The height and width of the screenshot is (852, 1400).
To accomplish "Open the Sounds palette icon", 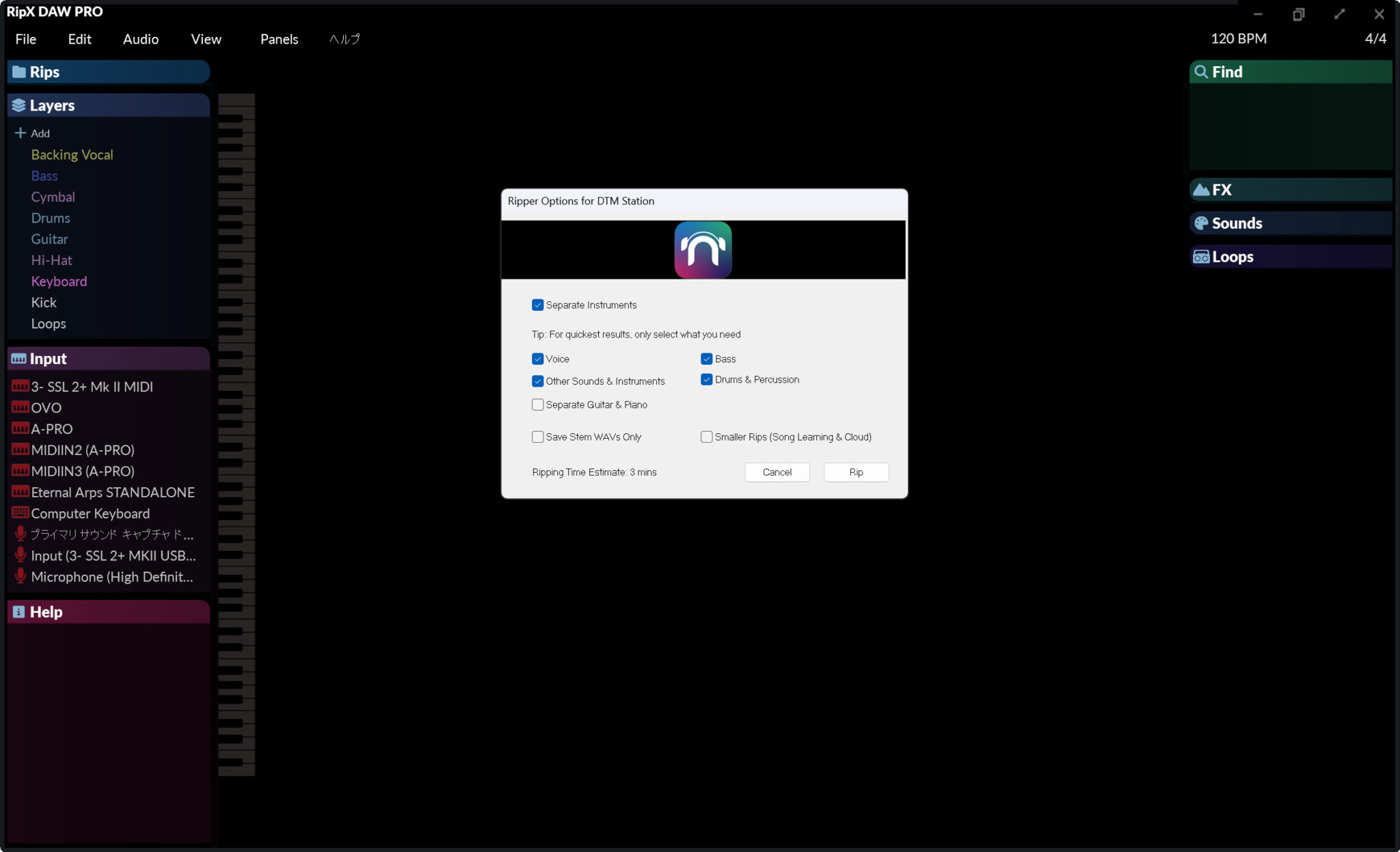I will [1202, 223].
